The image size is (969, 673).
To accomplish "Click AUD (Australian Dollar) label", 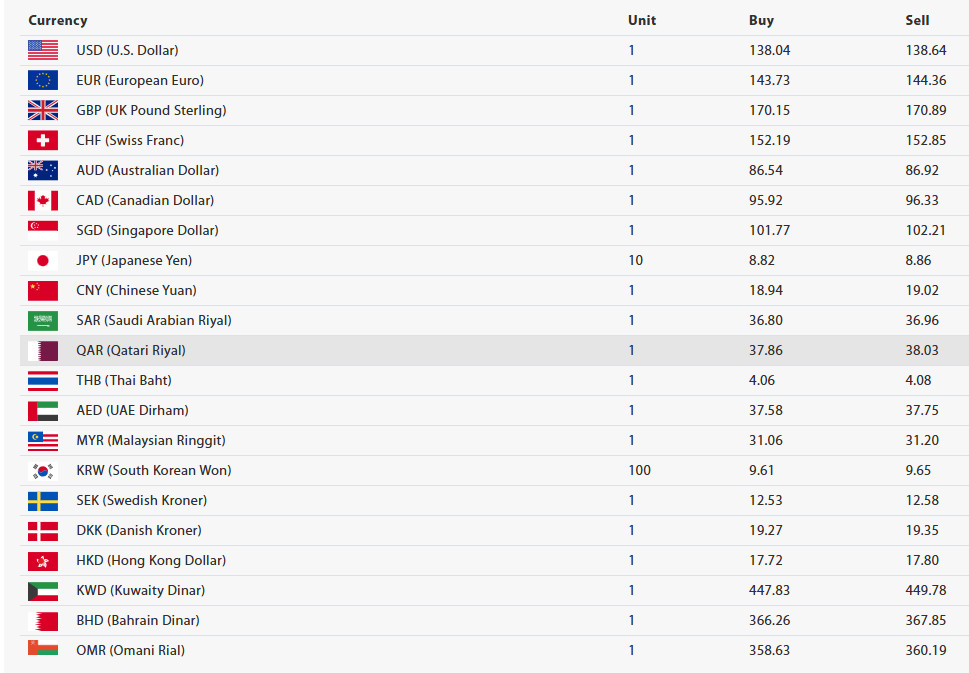I will tap(148, 170).
